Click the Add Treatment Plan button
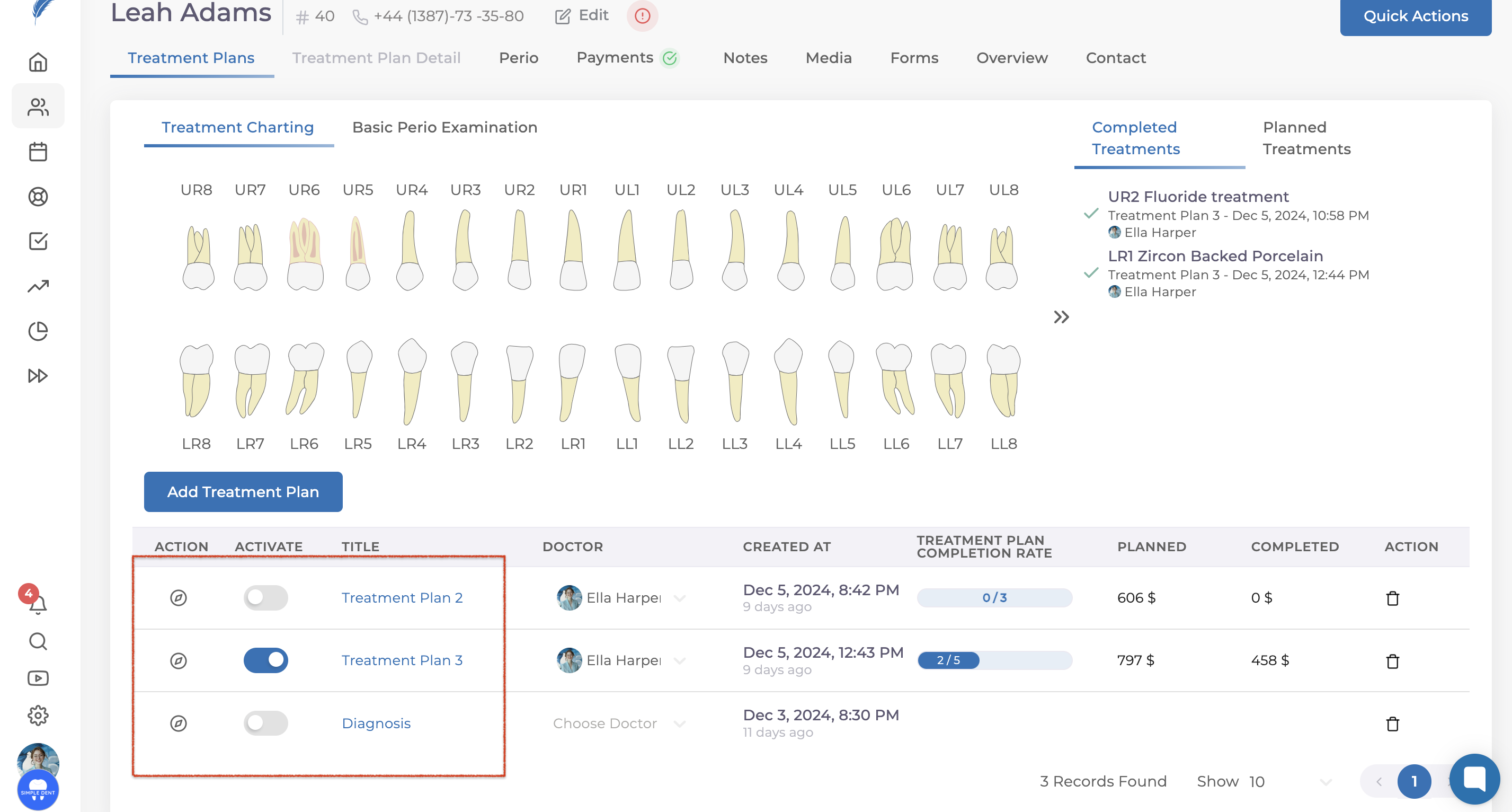Image resolution: width=1512 pixels, height=812 pixels. pyautogui.click(x=243, y=491)
